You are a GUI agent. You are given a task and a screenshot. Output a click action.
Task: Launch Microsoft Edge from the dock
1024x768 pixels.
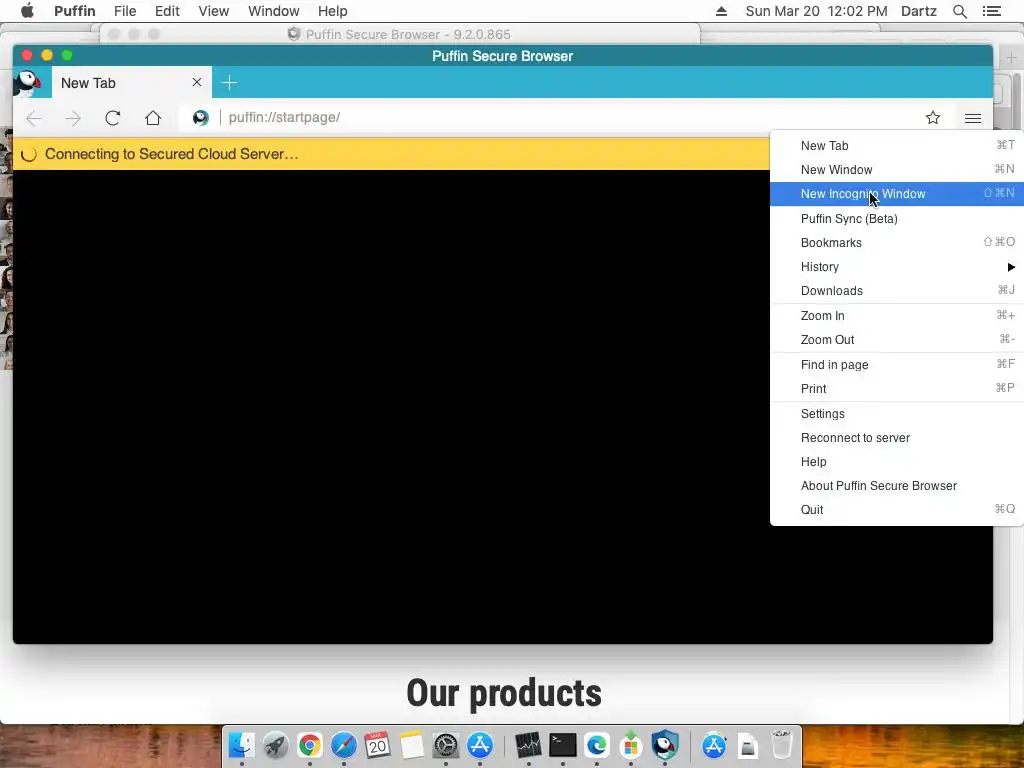click(596, 745)
